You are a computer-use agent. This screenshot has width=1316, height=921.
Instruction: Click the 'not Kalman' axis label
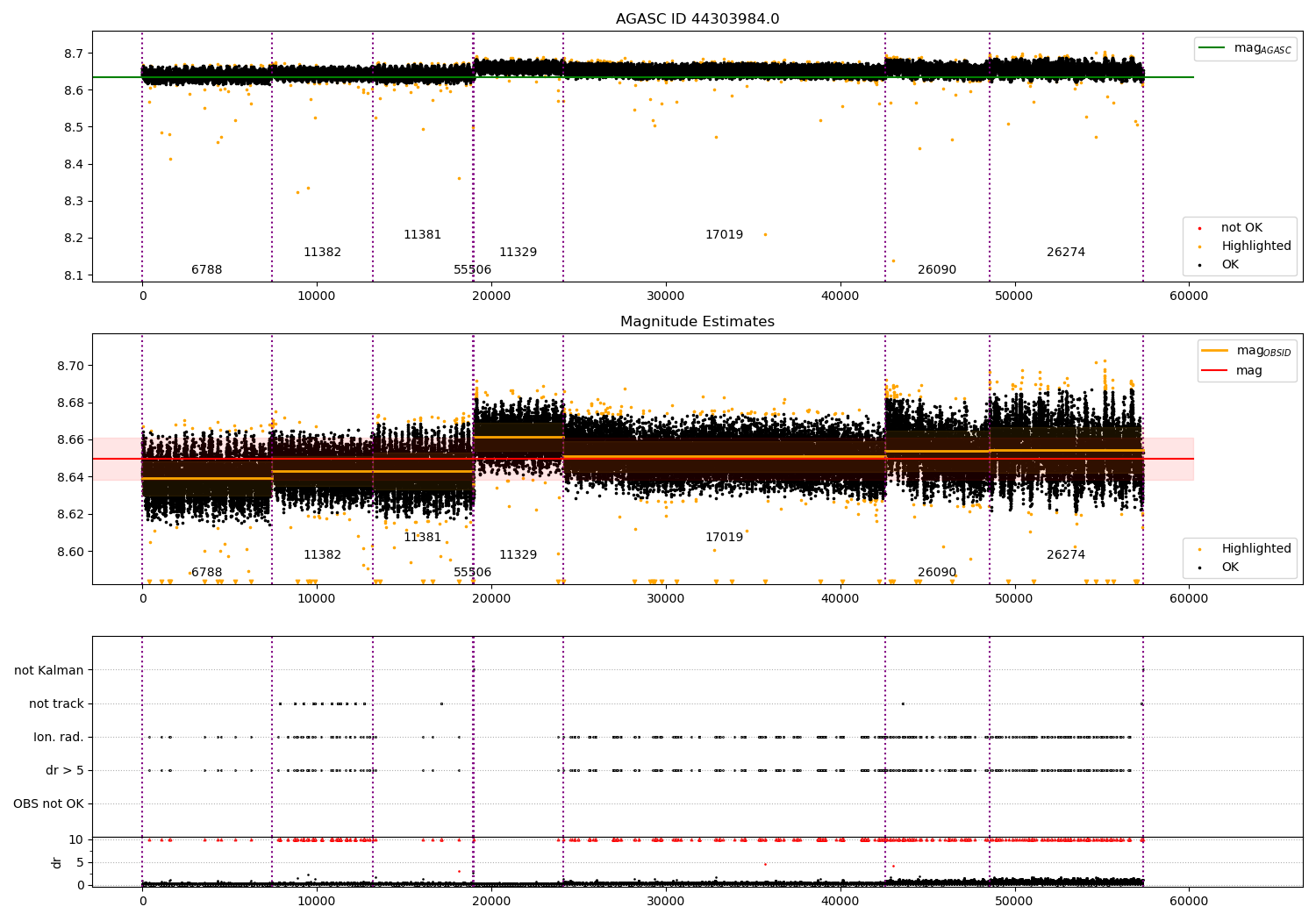pos(49,671)
